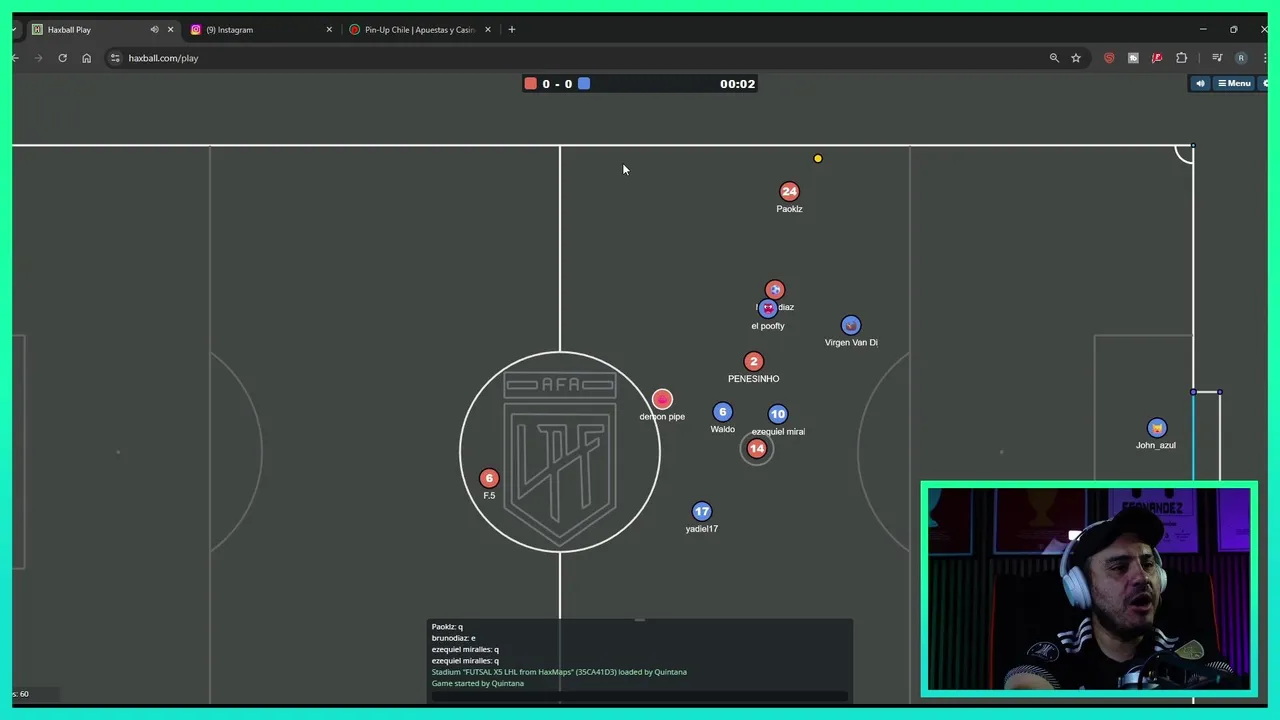This screenshot has height=720, width=1280.
Task: Open the red shield extension
Action: pyautogui.click(x=1109, y=58)
